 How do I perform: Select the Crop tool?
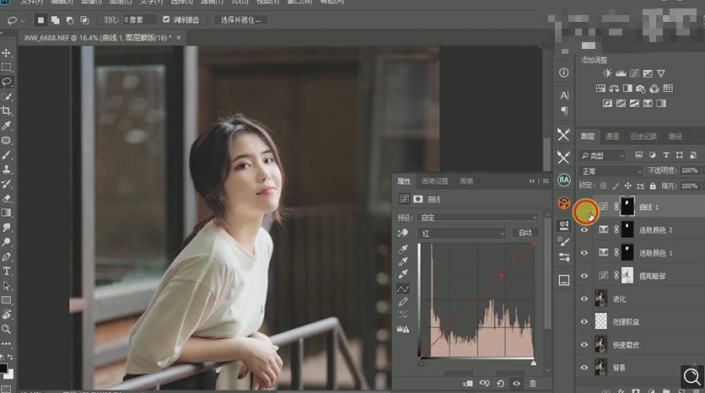[x=6, y=111]
